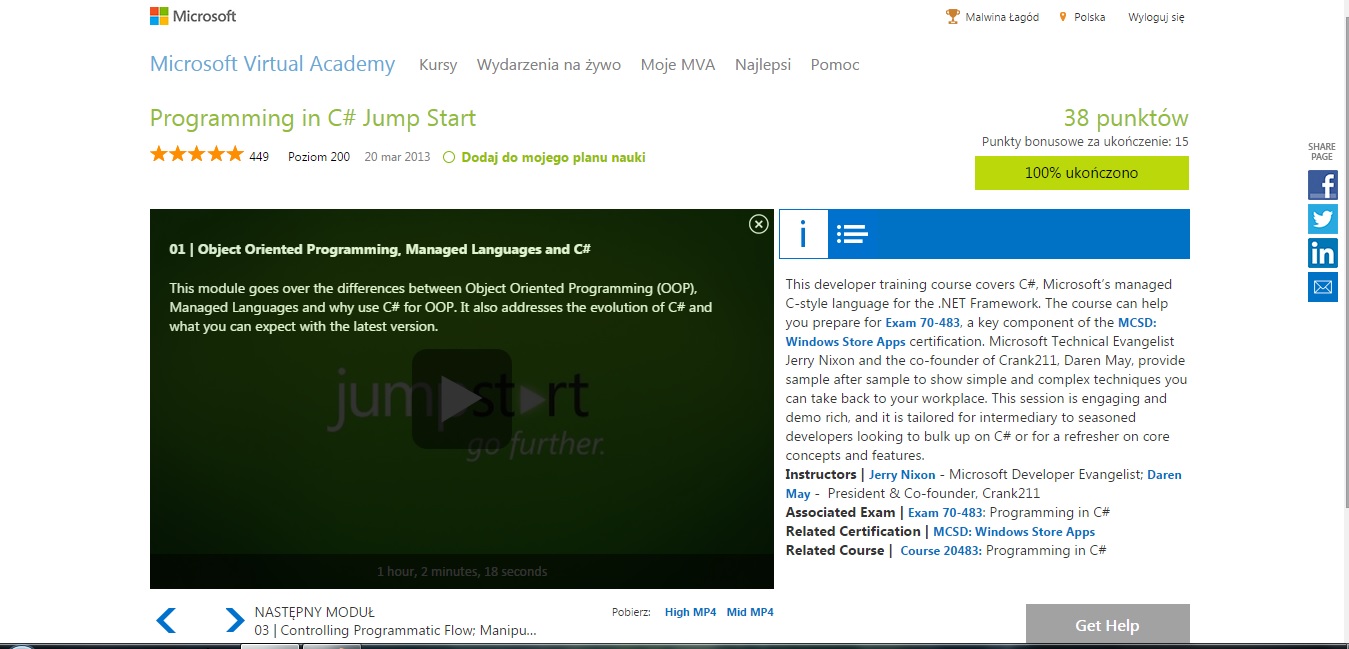Change the Polska location setting
The height and width of the screenshot is (649, 1349).
coord(1088,17)
